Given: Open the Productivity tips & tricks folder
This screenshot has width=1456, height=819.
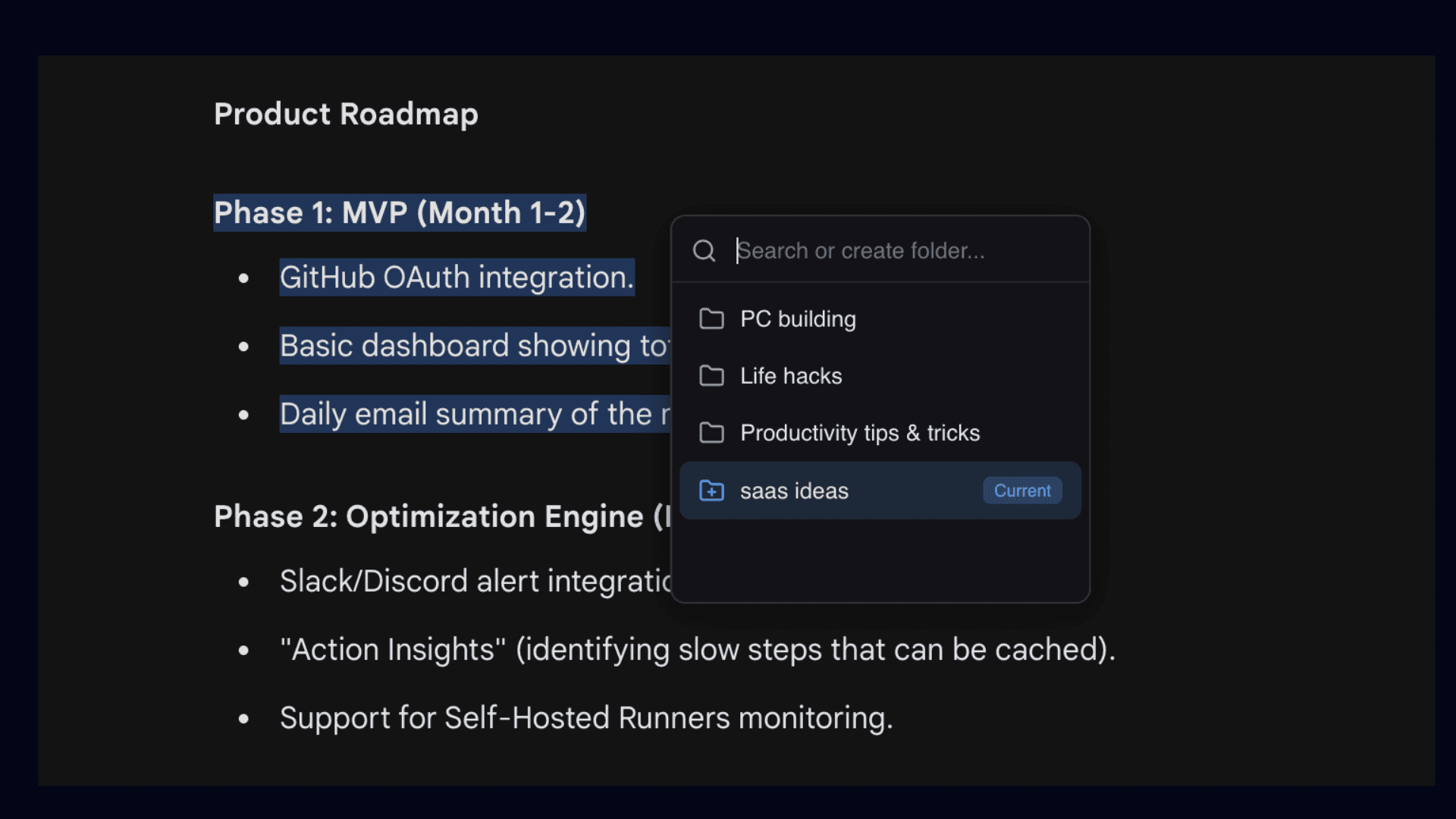Looking at the screenshot, I should [x=860, y=432].
